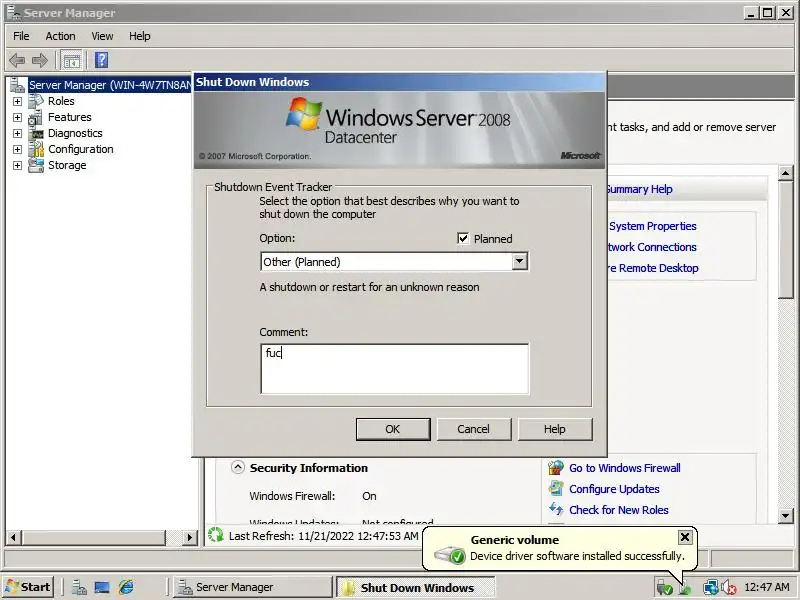The image size is (800, 600).
Task: Click in the Comment text box
Action: click(x=394, y=368)
